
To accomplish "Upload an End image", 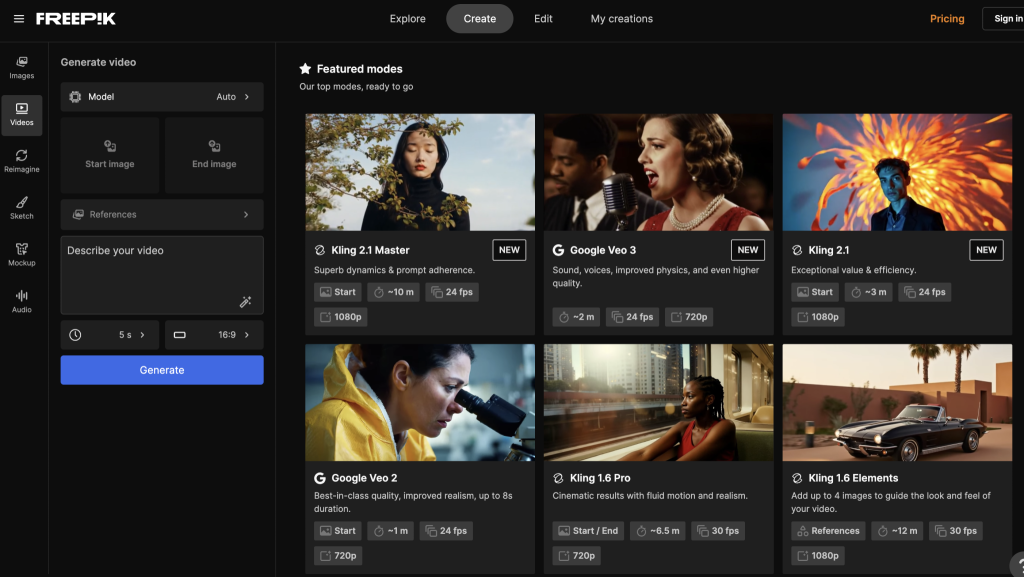I will click(214, 155).
